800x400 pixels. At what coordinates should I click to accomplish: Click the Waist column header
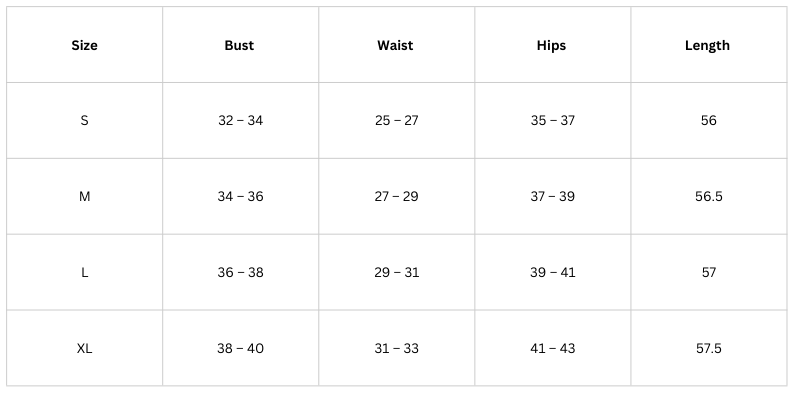point(396,45)
